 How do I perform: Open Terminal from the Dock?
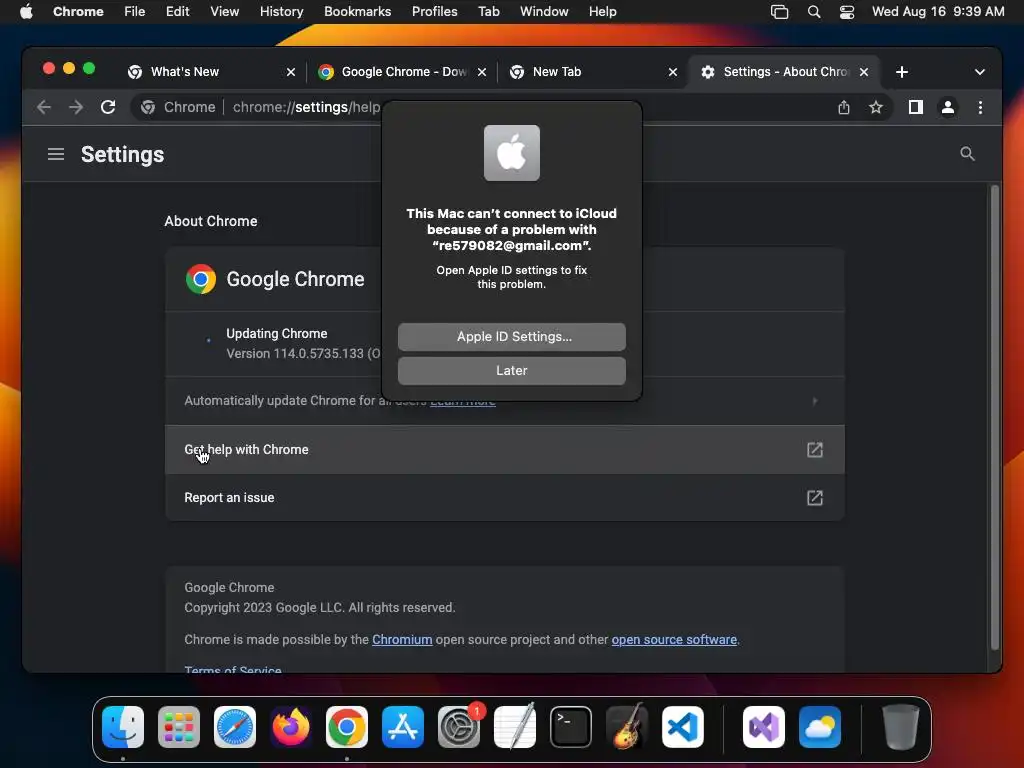pos(571,727)
